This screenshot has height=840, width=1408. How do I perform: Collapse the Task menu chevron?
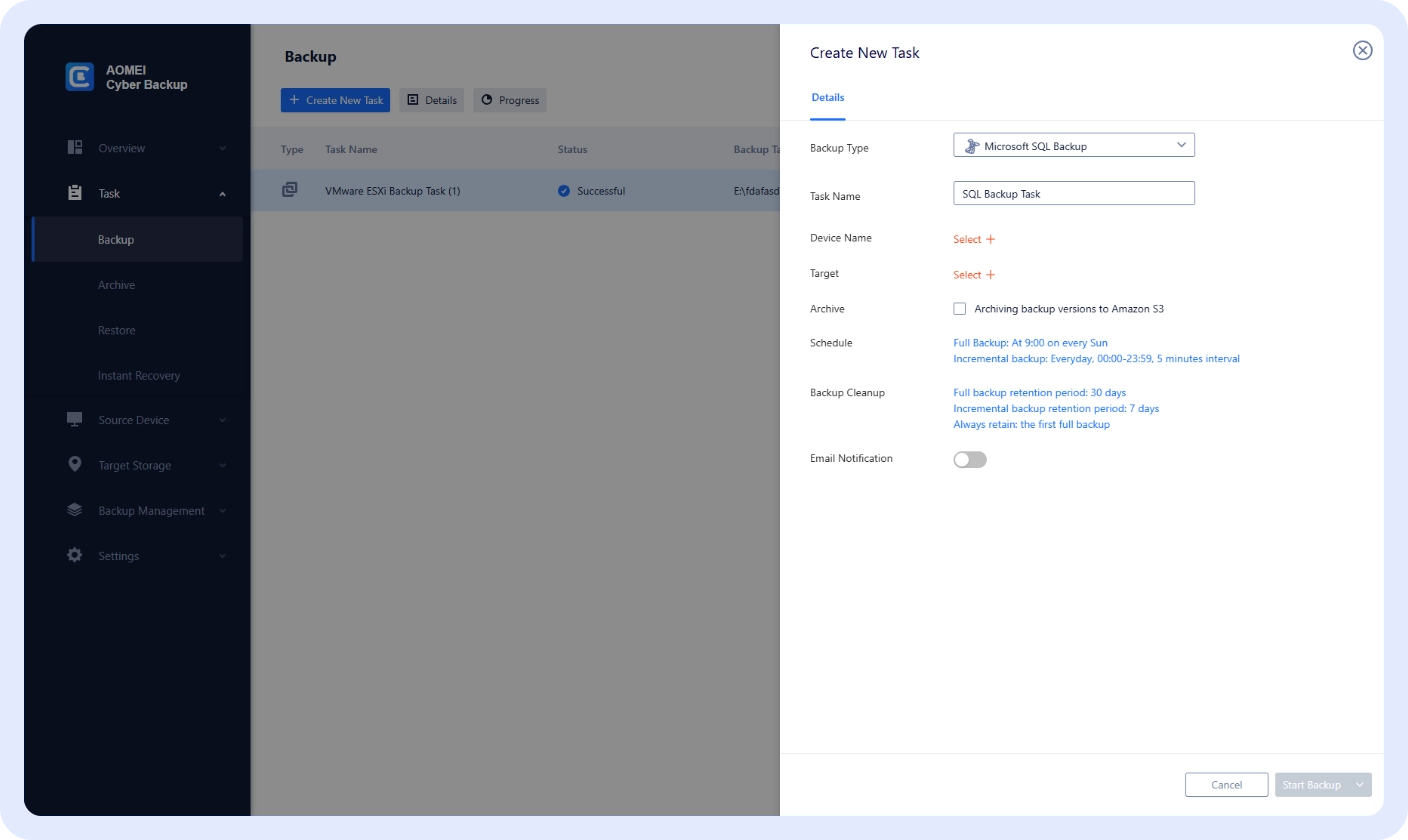click(x=223, y=193)
